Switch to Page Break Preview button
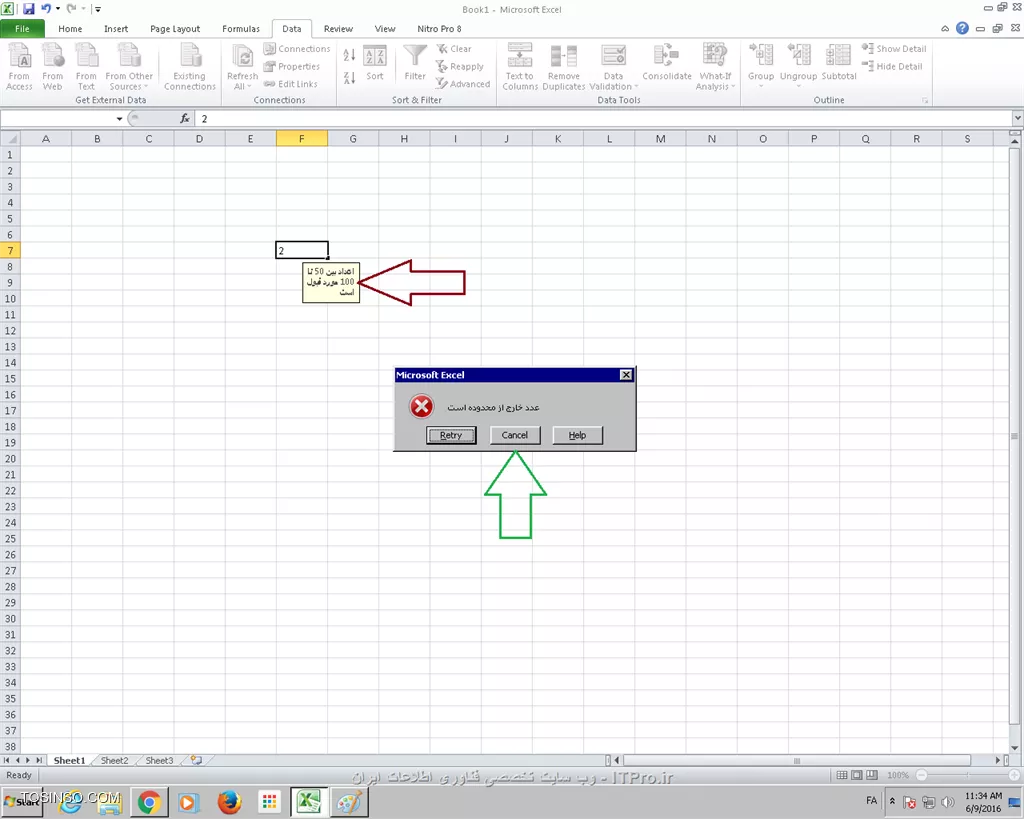This screenshot has height=819, width=1024. (x=871, y=775)
